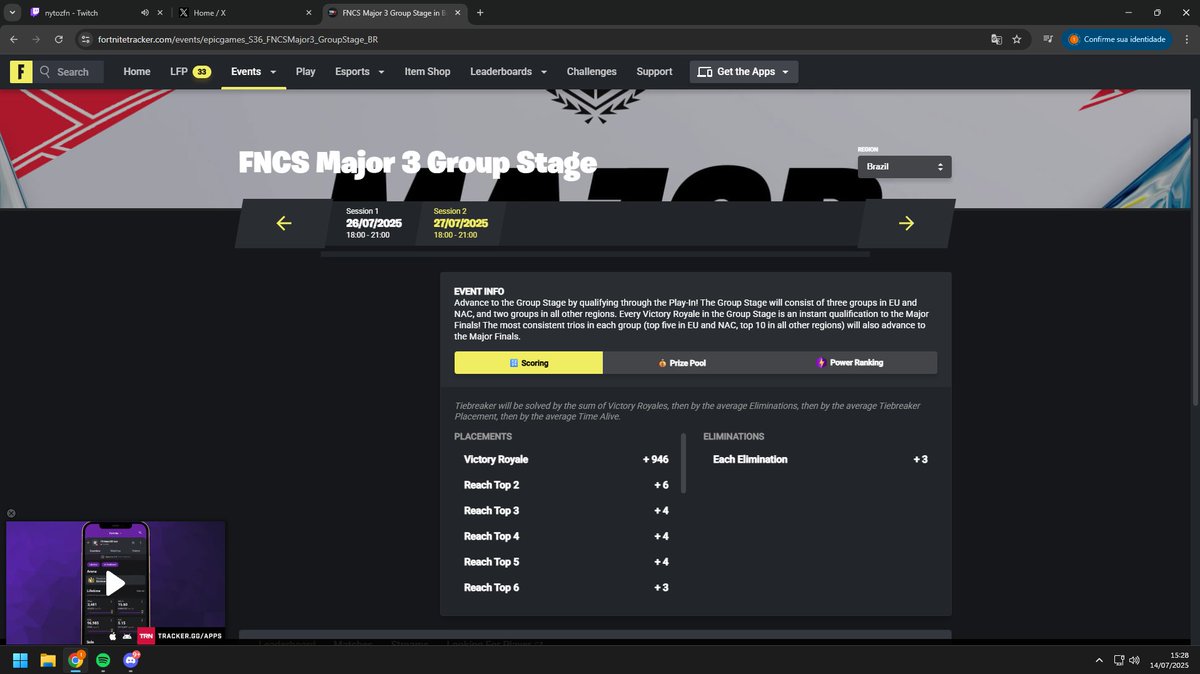Open the media control icon in Chrome toolbar

click(1047, 39)
